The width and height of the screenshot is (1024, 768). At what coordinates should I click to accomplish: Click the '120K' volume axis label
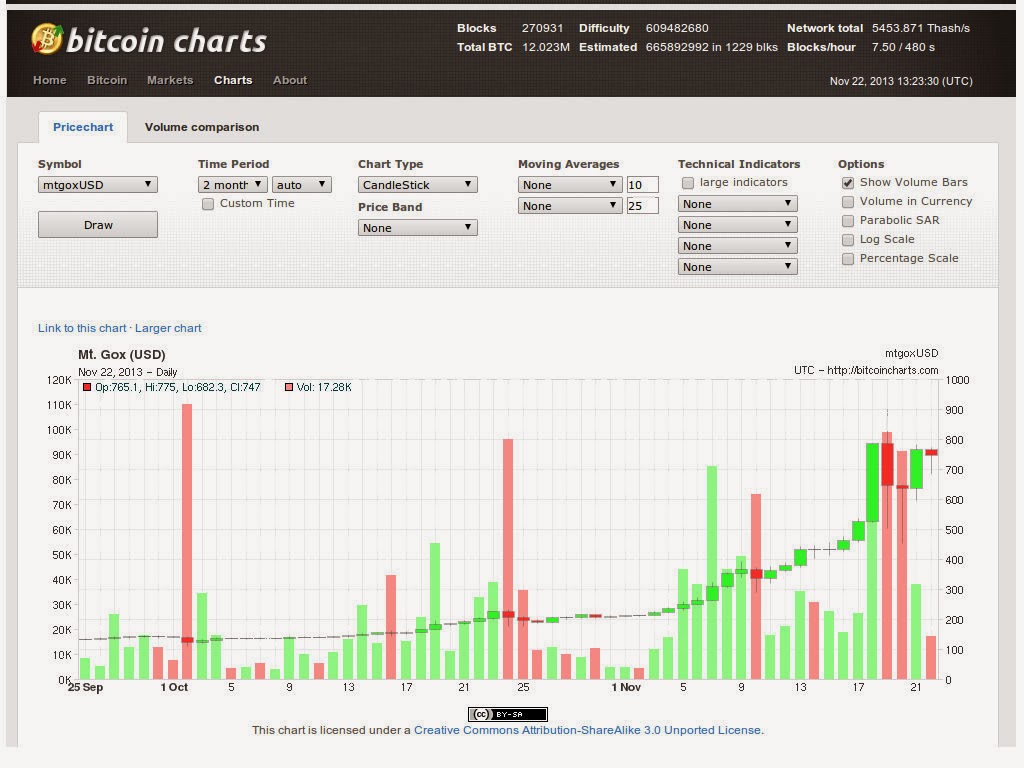coord(59,380)
